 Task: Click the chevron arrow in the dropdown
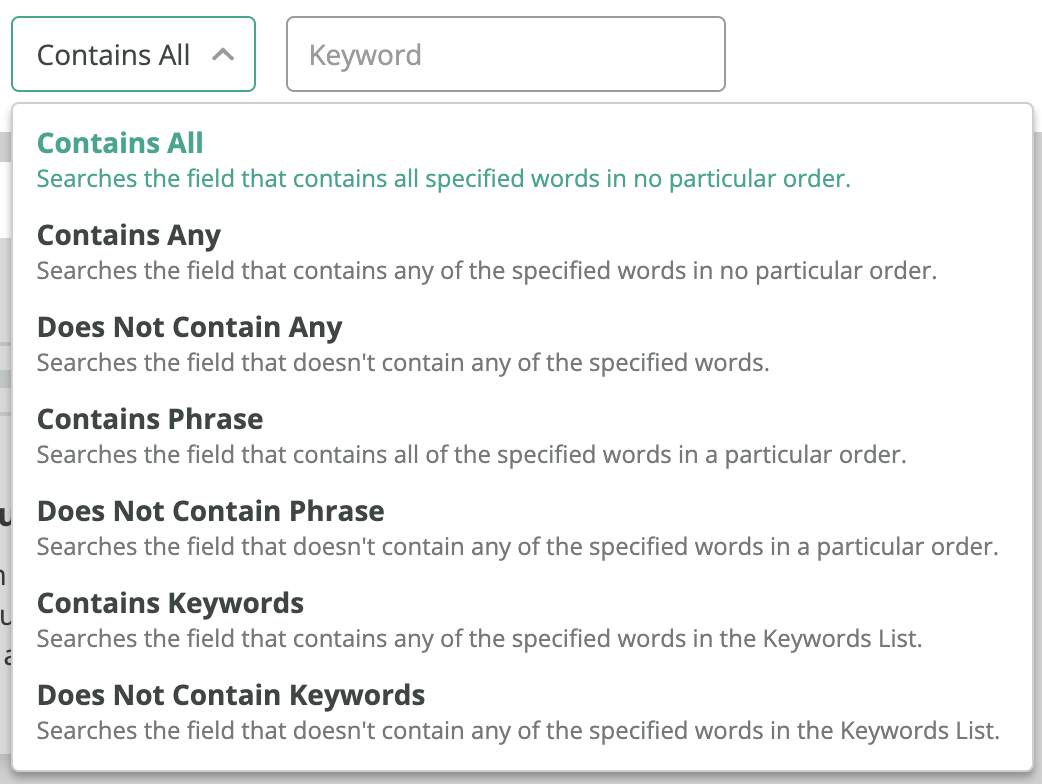[x=223, y=55]
